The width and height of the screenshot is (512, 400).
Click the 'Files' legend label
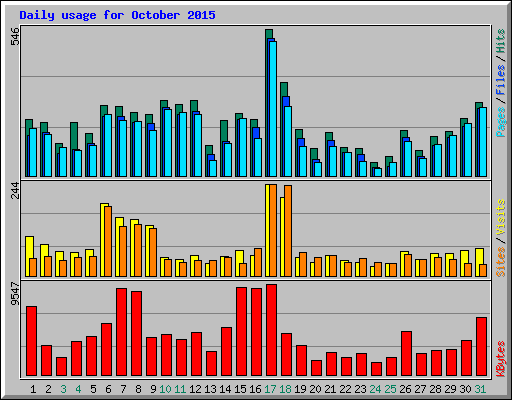point(500,79)
